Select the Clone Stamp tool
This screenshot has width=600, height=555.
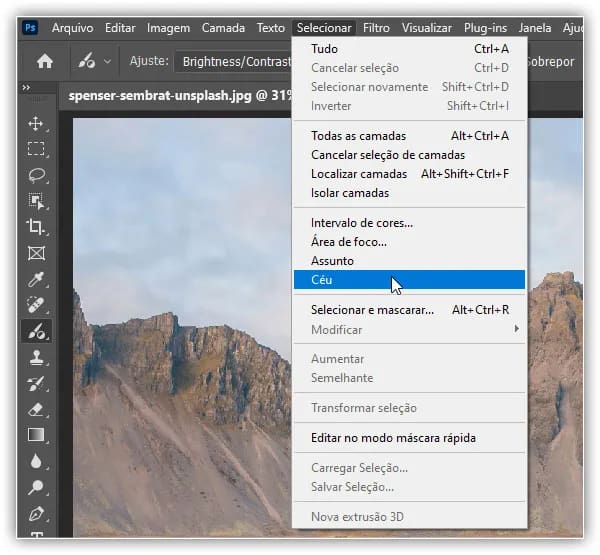(36, 357)
